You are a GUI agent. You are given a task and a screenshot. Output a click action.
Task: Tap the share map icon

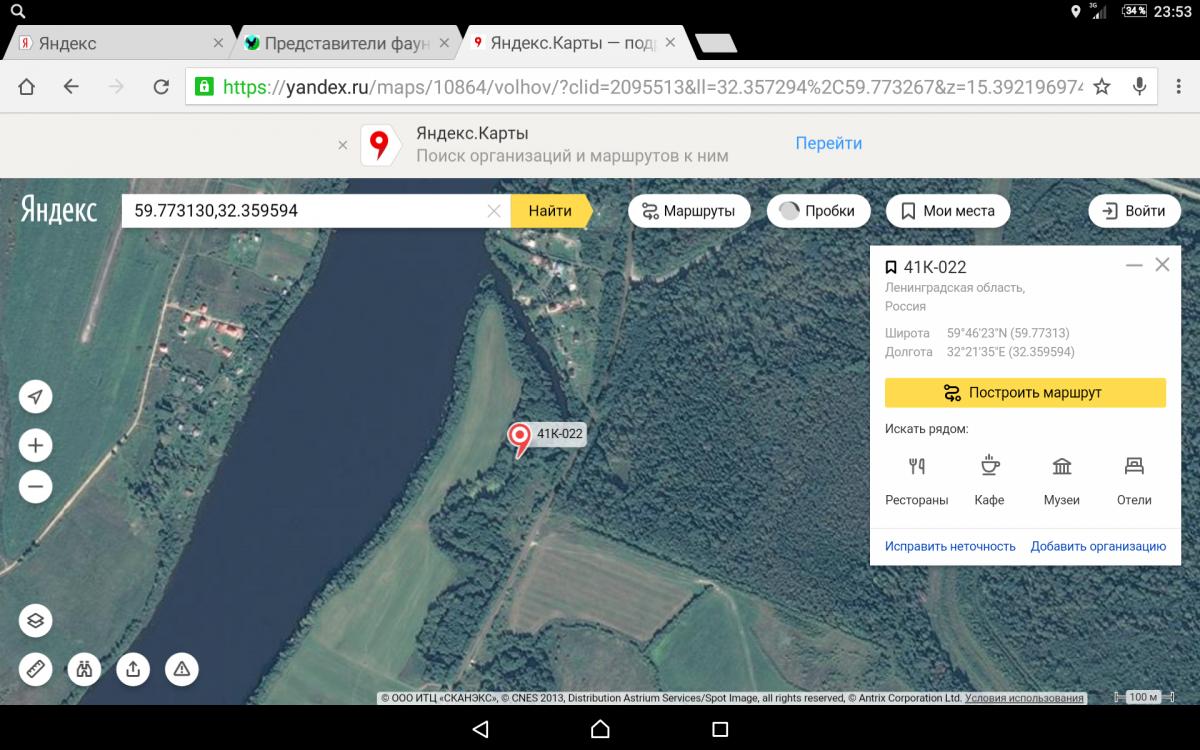click(x=133, y=669)
